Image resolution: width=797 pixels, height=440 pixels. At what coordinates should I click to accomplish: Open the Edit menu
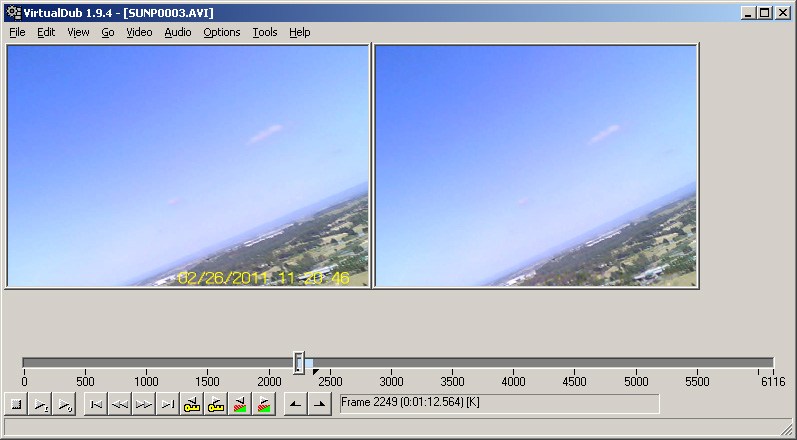point(46,32)
